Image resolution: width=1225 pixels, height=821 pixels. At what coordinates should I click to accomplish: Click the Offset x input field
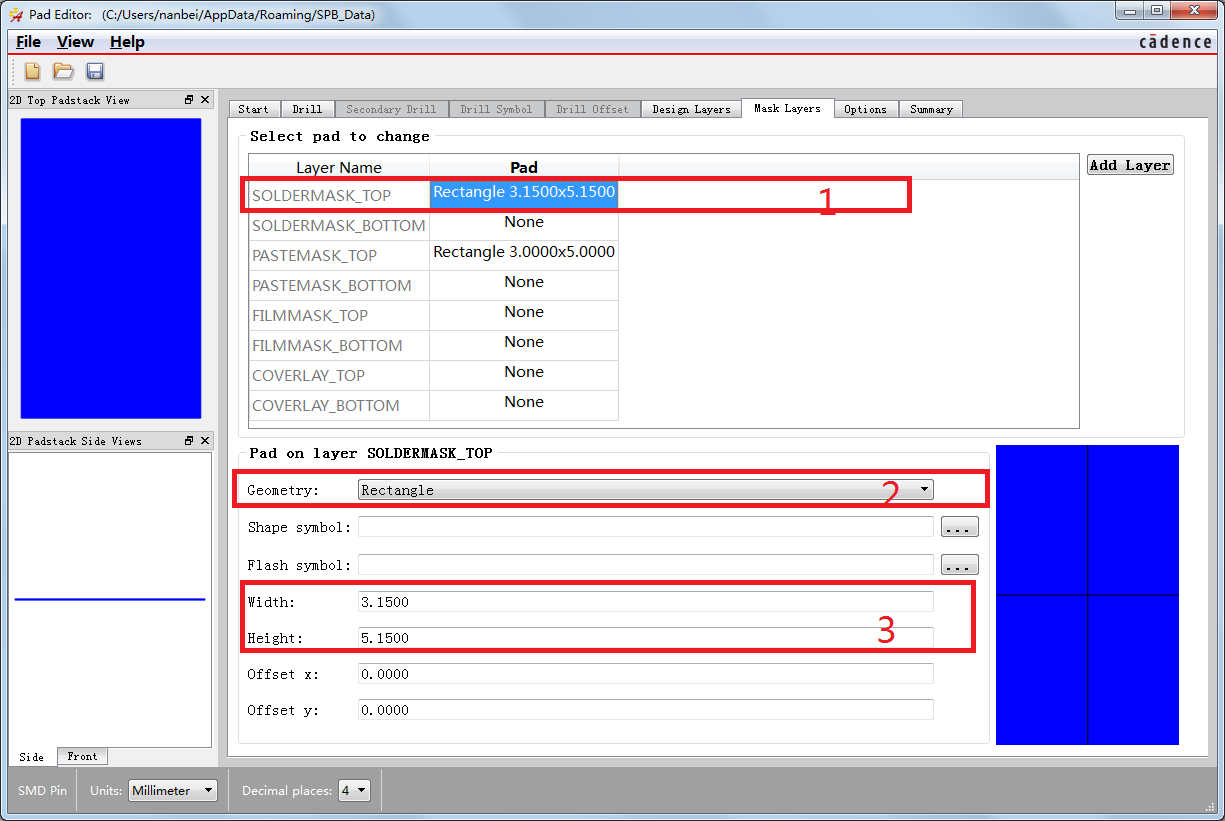(645, 674)
